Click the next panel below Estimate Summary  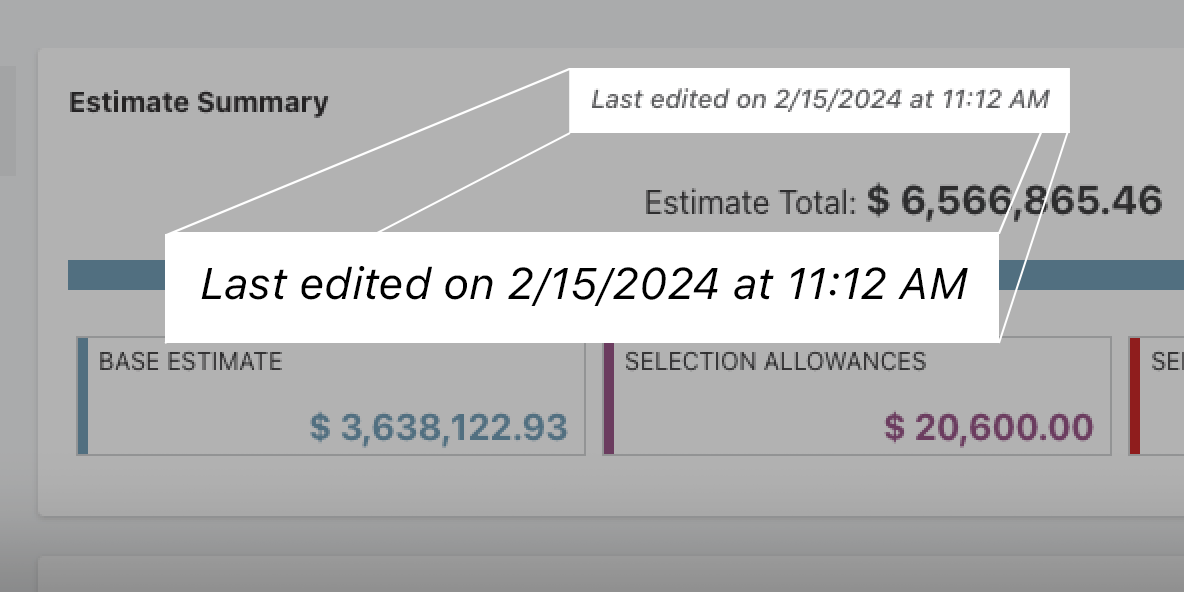tap(600, 575)
